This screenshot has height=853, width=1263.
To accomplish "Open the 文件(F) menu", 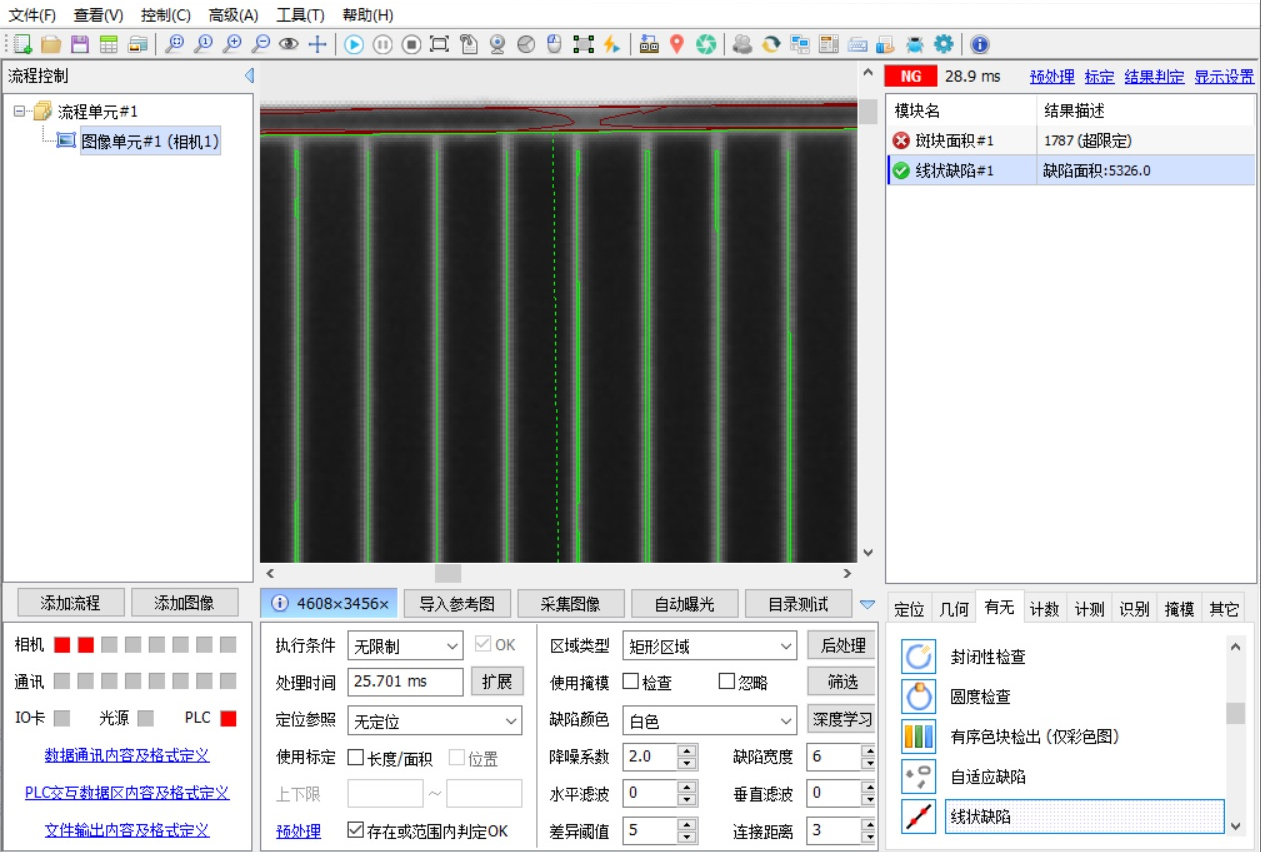I will 32,15.
